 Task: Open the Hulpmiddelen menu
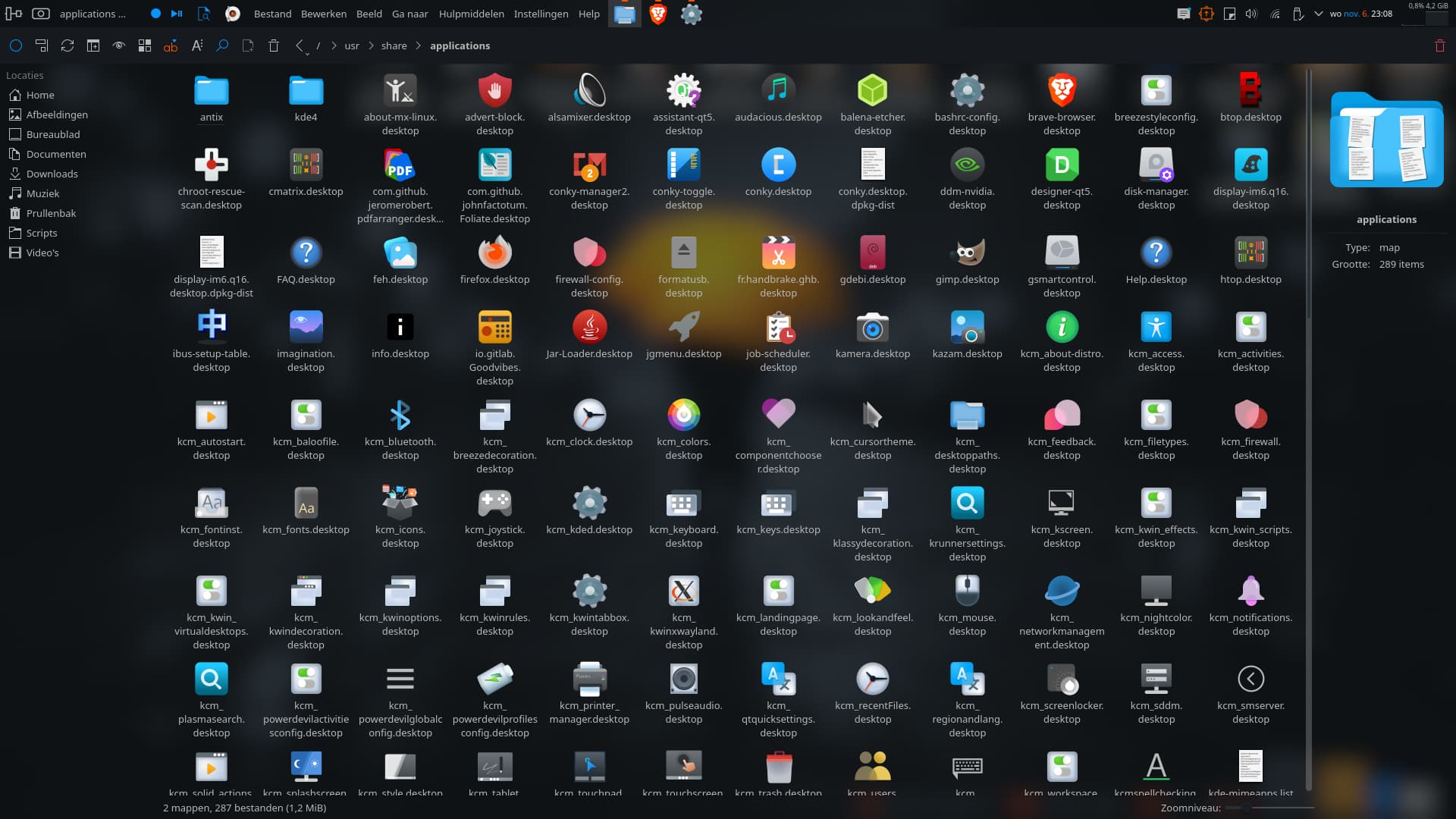(x=471, y=14)
